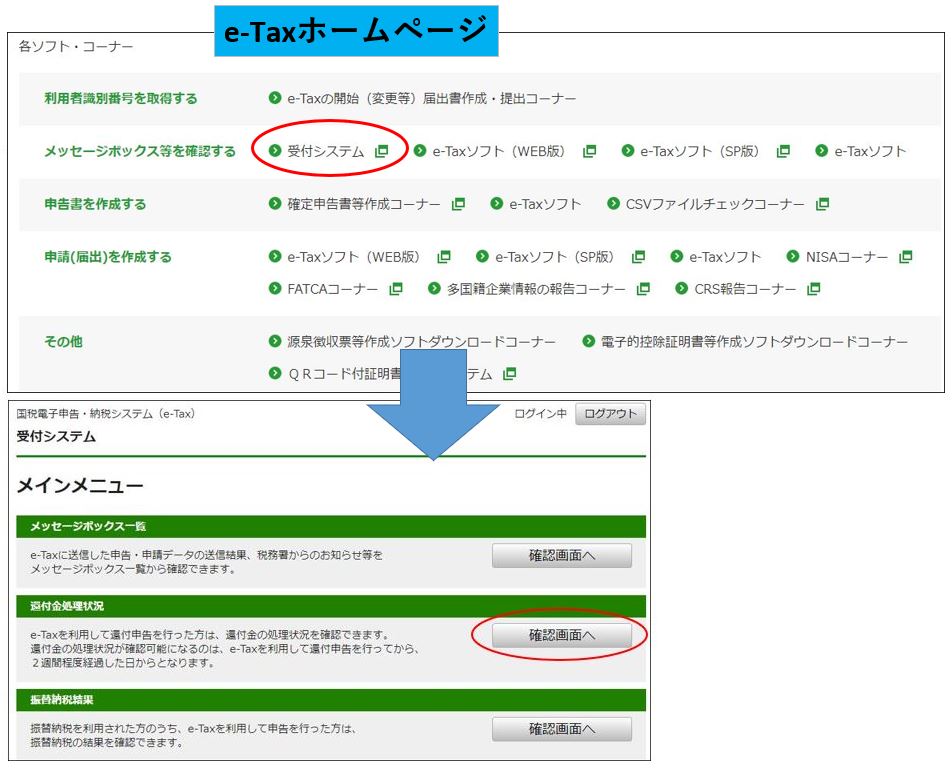Open 確認画面へ for メッセージボックス一覧
Screen dimensions: 952x768
[562, 556]
